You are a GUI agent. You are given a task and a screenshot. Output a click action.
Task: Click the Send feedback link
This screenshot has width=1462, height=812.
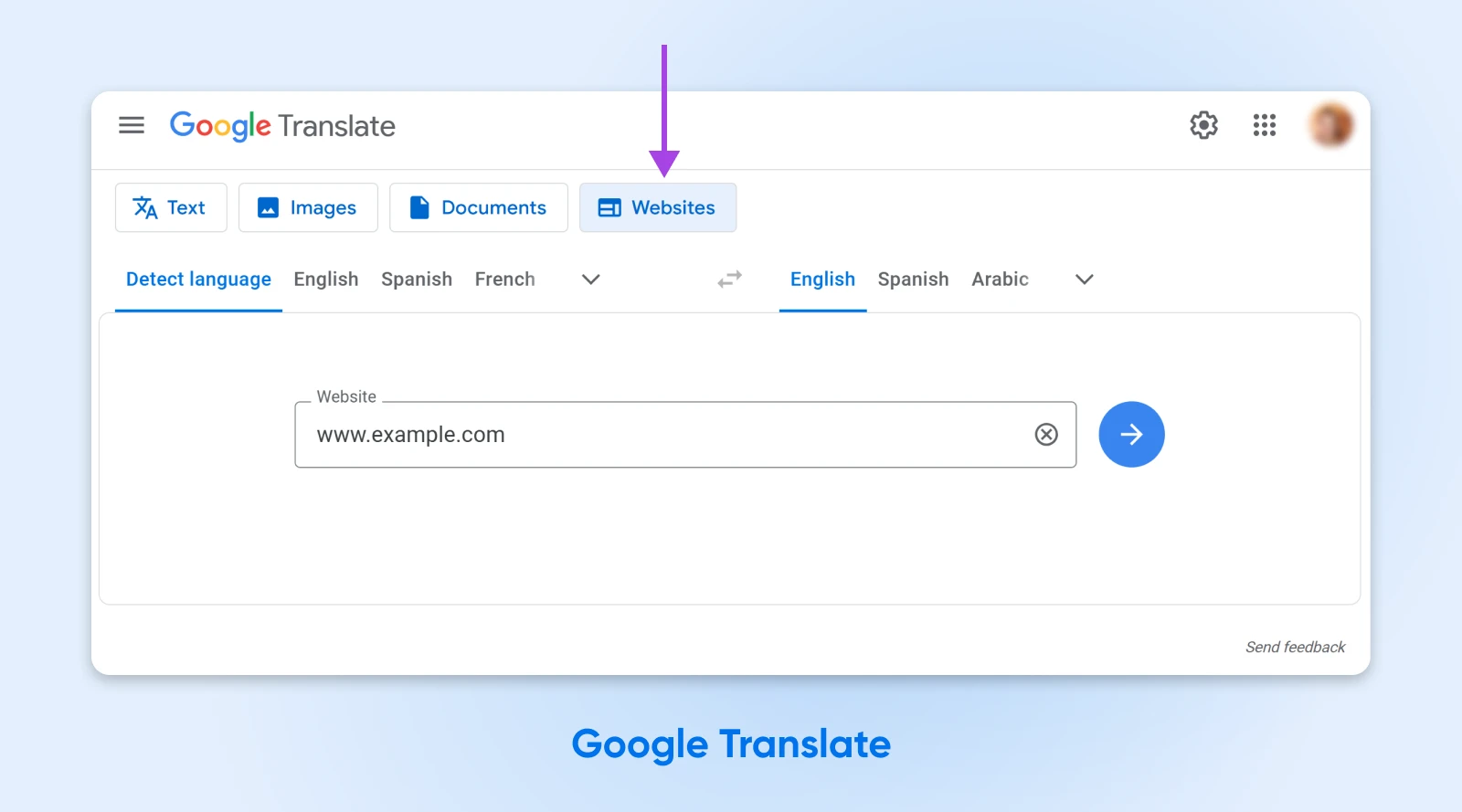coord(1295,647)
